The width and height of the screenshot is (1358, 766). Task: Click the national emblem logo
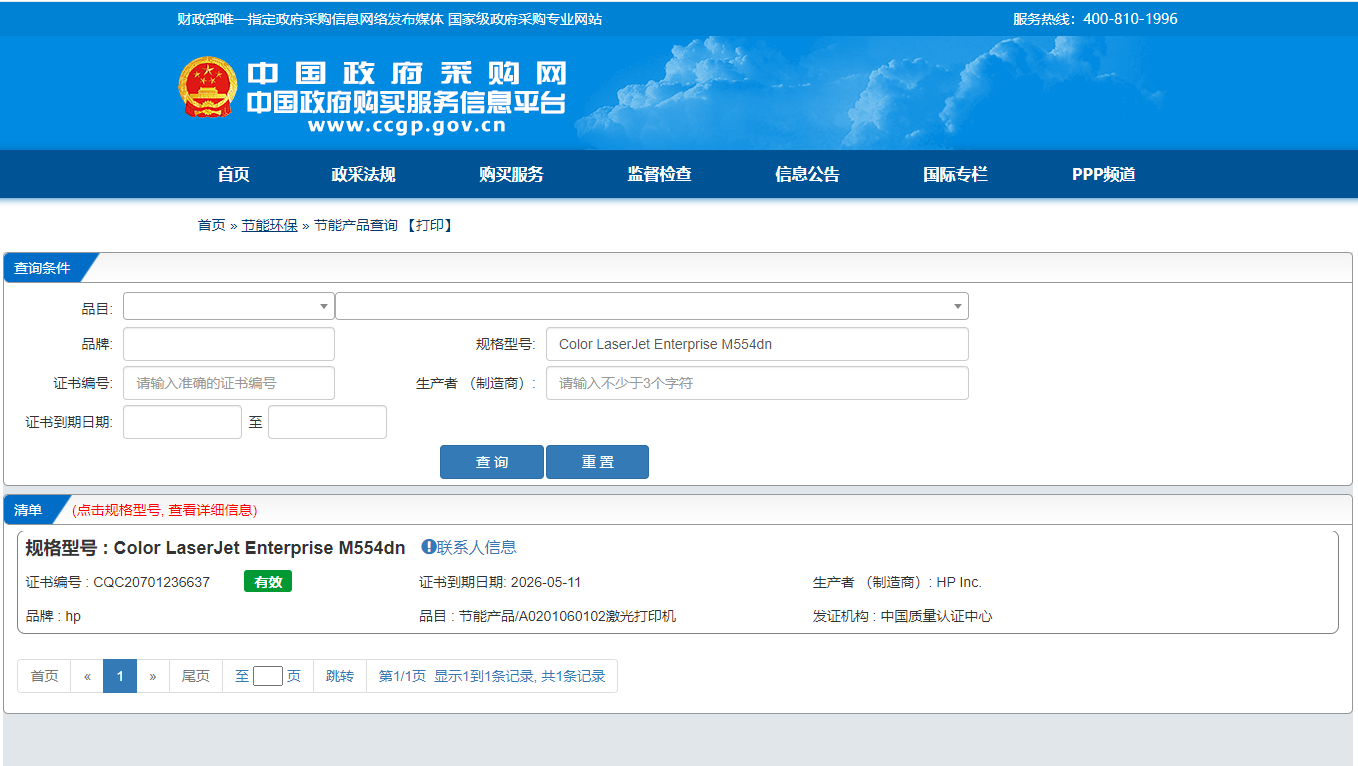point(208,88)
